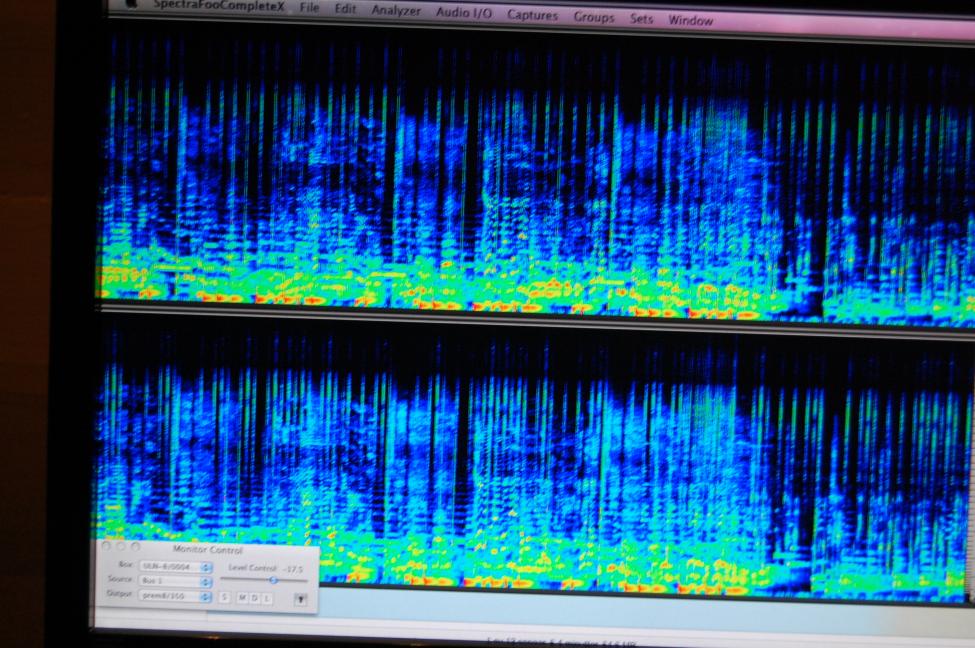Toggle the M mute button
The width and height of the screenshot is (975, 648).
[241, 597]
